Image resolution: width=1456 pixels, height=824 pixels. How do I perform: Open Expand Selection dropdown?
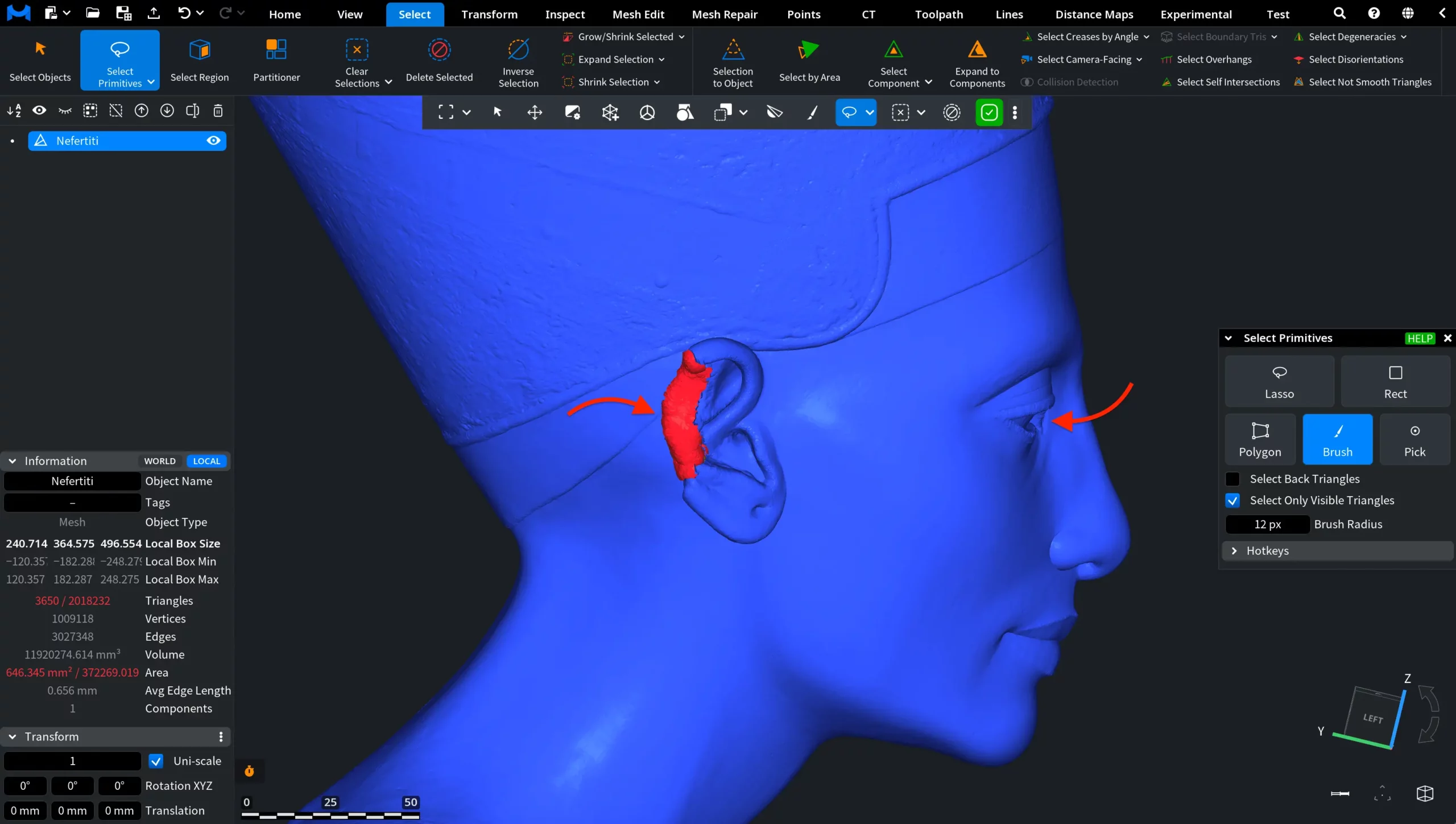[661, 60]
